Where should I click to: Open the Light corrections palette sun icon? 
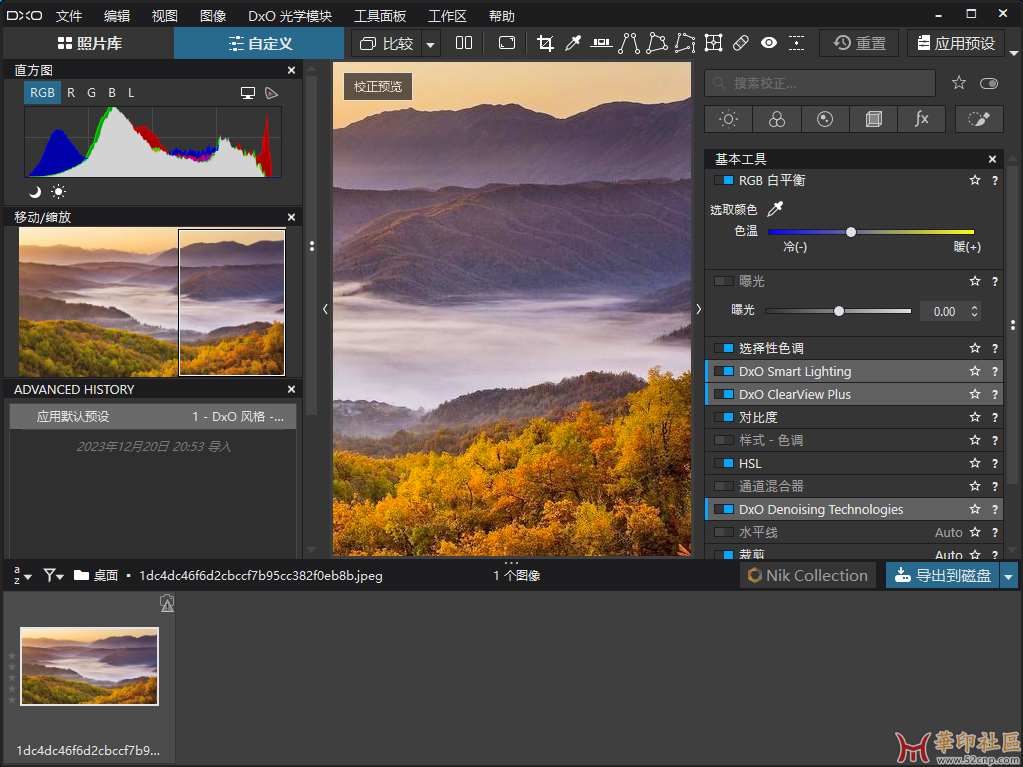point(728,119)
